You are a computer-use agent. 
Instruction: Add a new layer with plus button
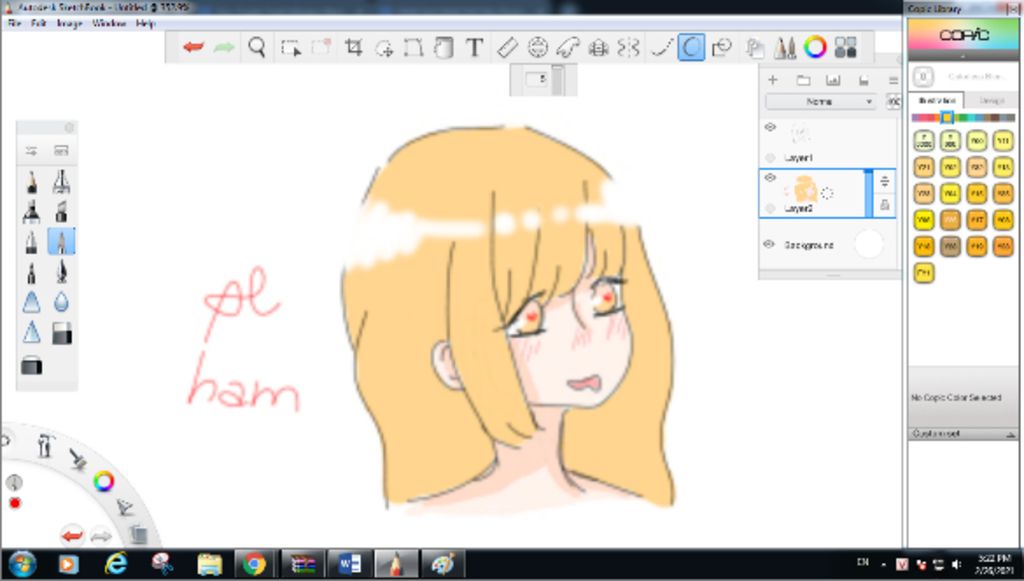[x=773, y=80]
